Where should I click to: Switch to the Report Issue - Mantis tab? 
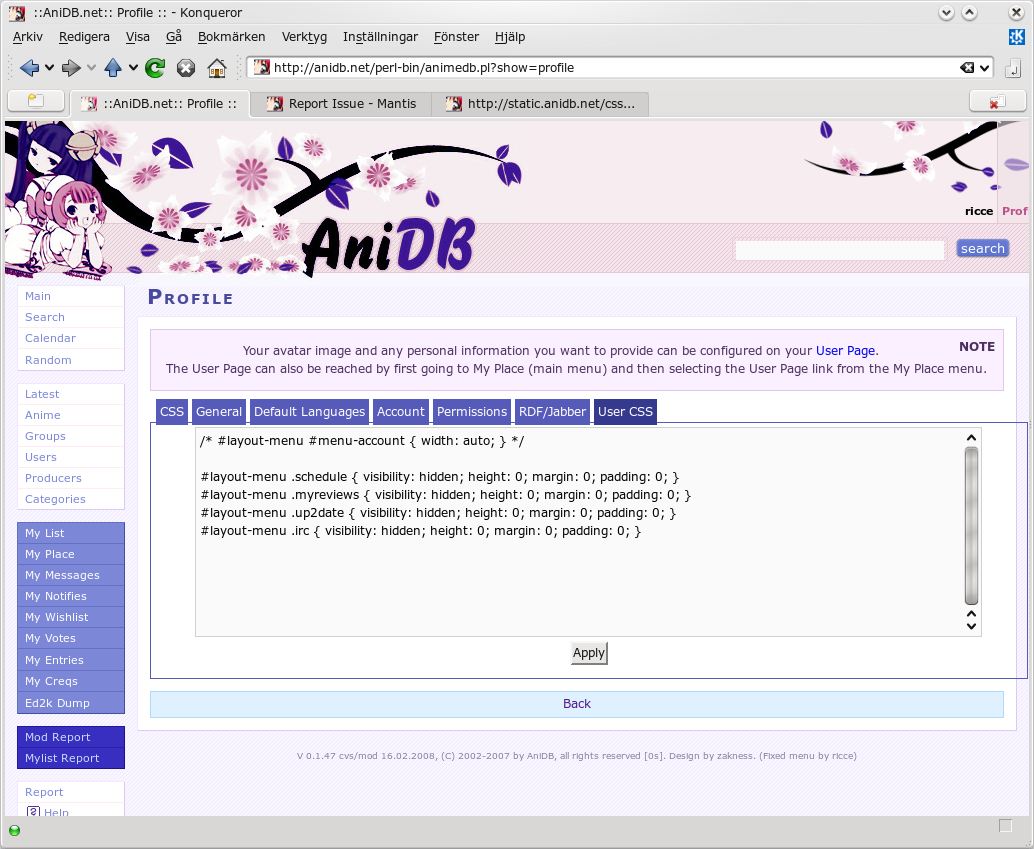[341, 104]
